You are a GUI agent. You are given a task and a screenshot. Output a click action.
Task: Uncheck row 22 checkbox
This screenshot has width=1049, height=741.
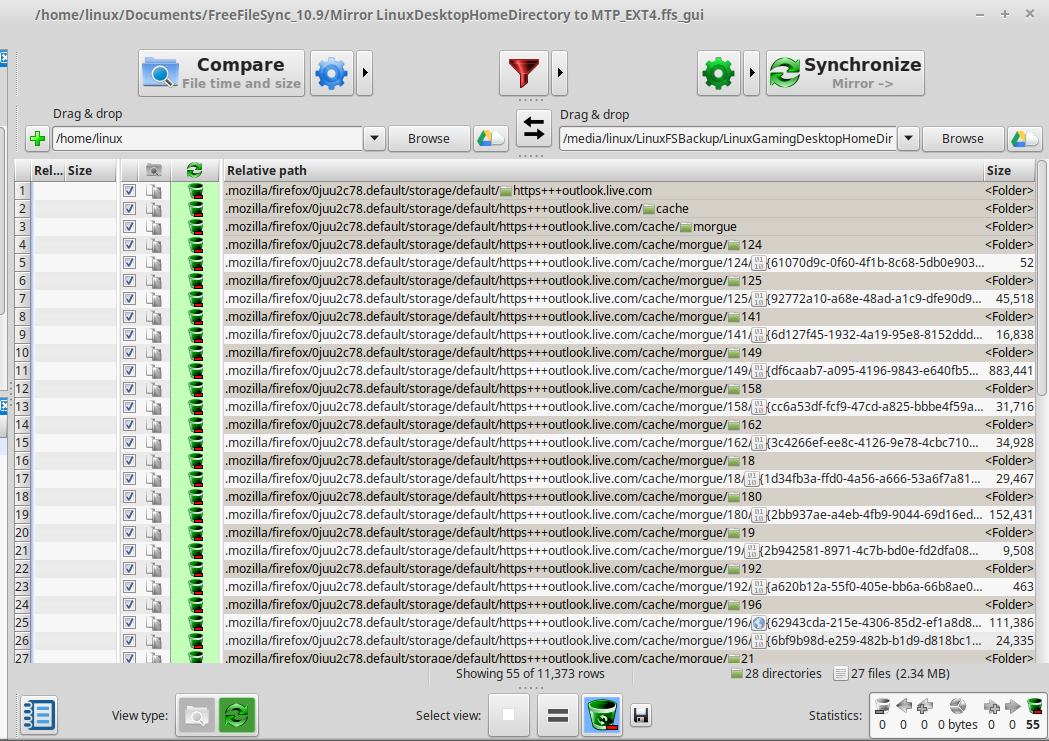129,569
